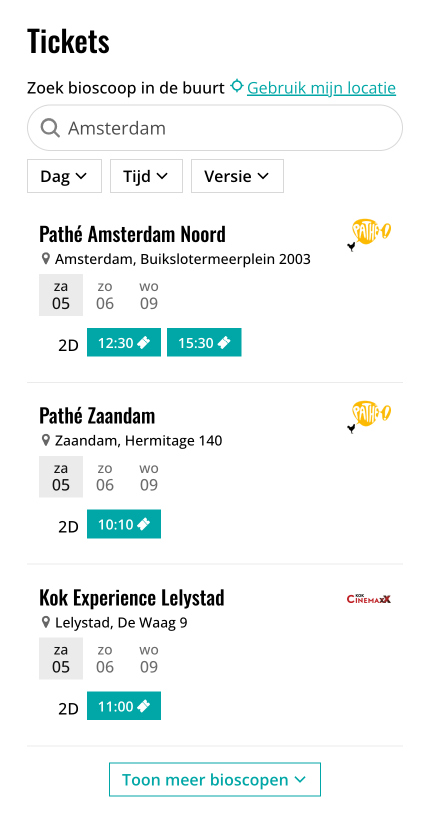440x827 pixels.
Task: Book the 12:30 showing at Amsterdam Noord
Action: coord(124,342)
